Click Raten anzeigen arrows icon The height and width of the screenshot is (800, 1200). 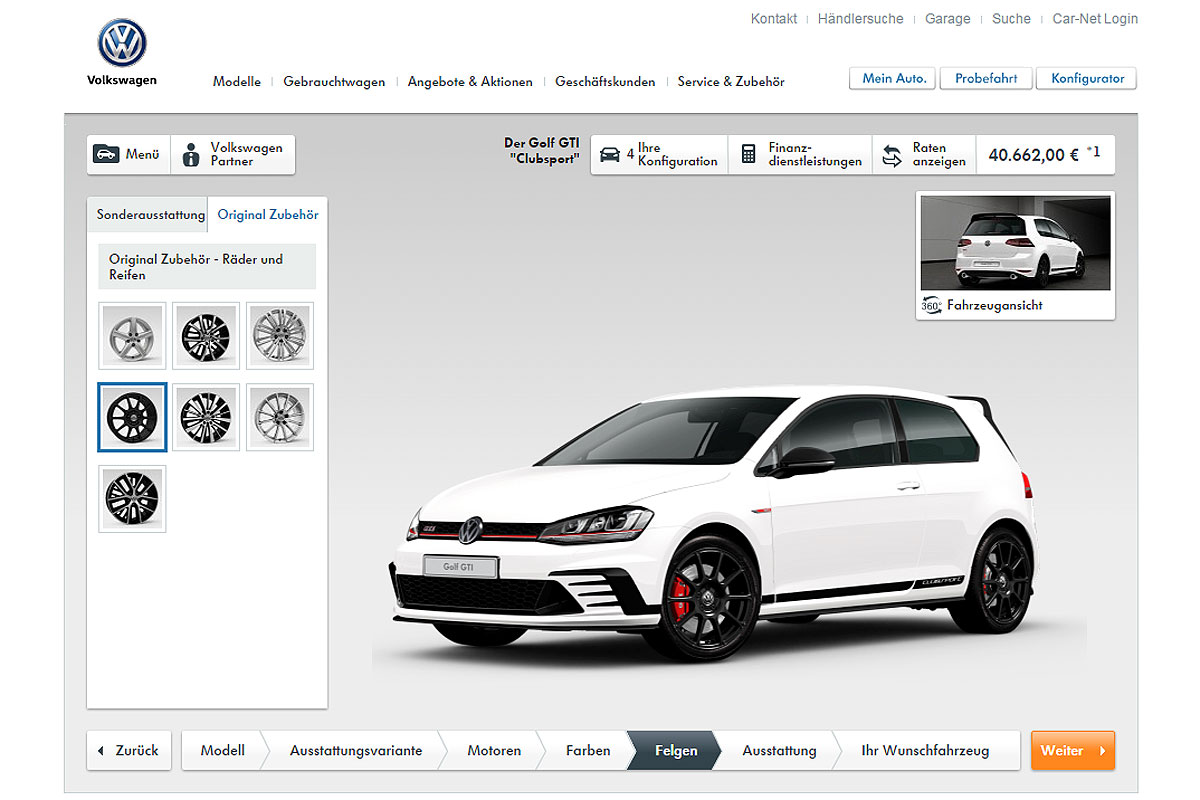892,155
